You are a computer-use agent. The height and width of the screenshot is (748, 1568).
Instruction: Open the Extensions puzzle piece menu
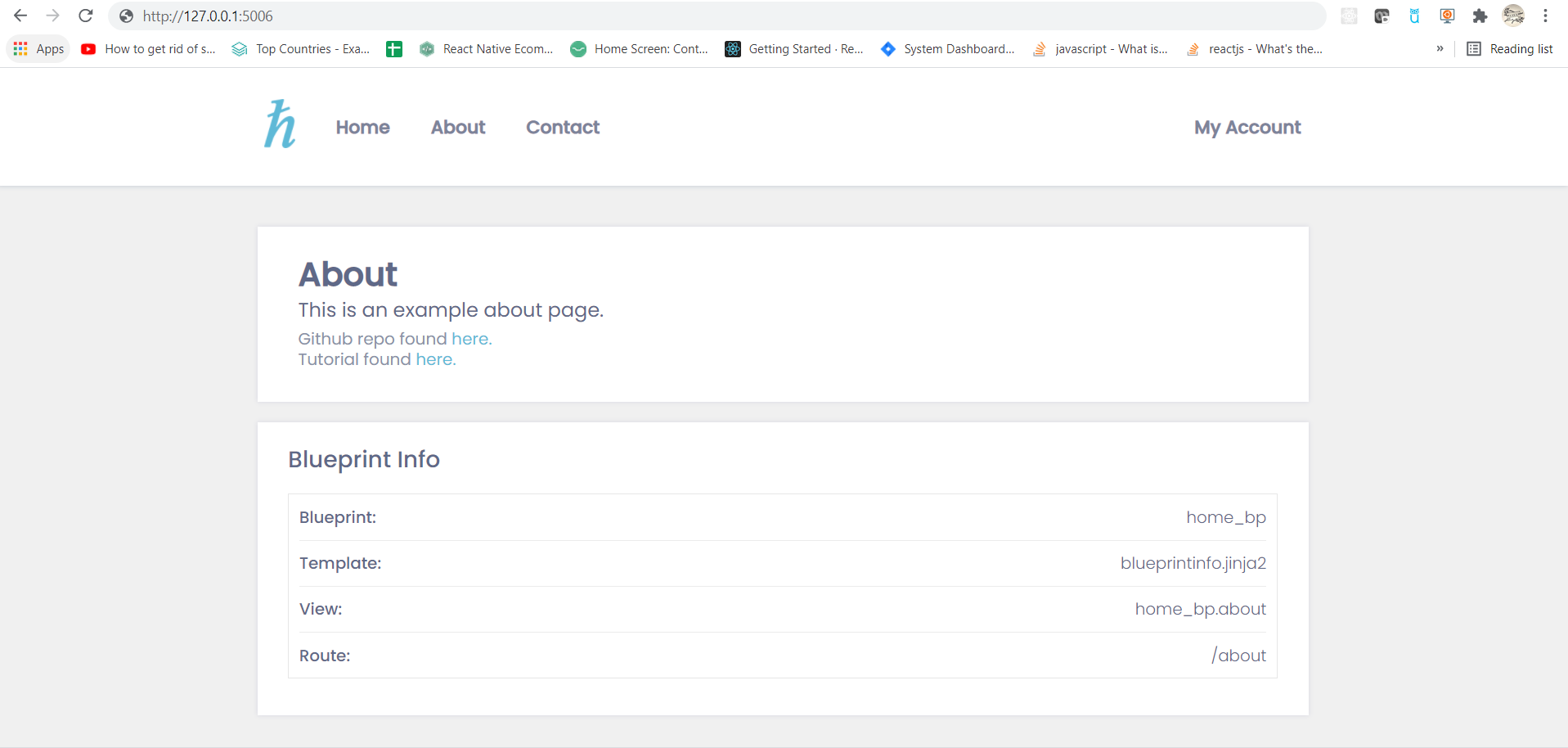[1480, 16]
